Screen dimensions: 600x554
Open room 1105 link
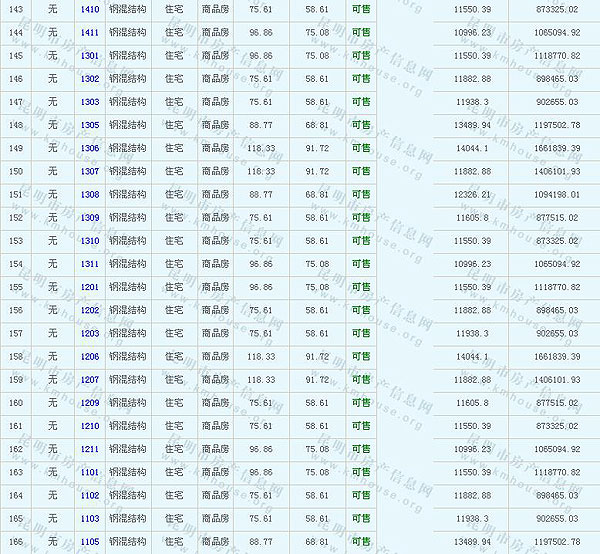pyautogui.click(x=89, y=542)
